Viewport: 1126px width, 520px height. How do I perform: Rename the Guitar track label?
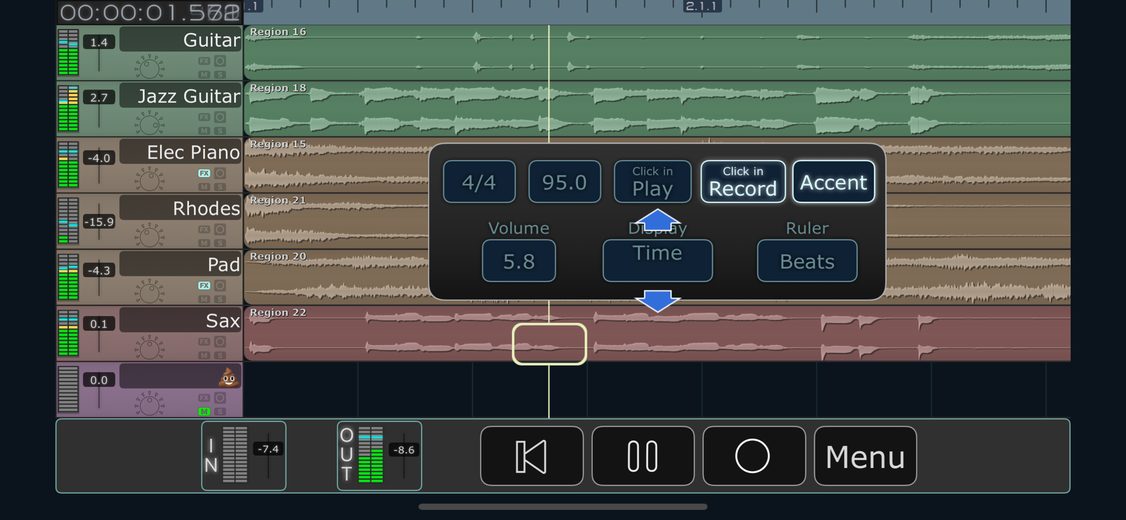[180, 40]
